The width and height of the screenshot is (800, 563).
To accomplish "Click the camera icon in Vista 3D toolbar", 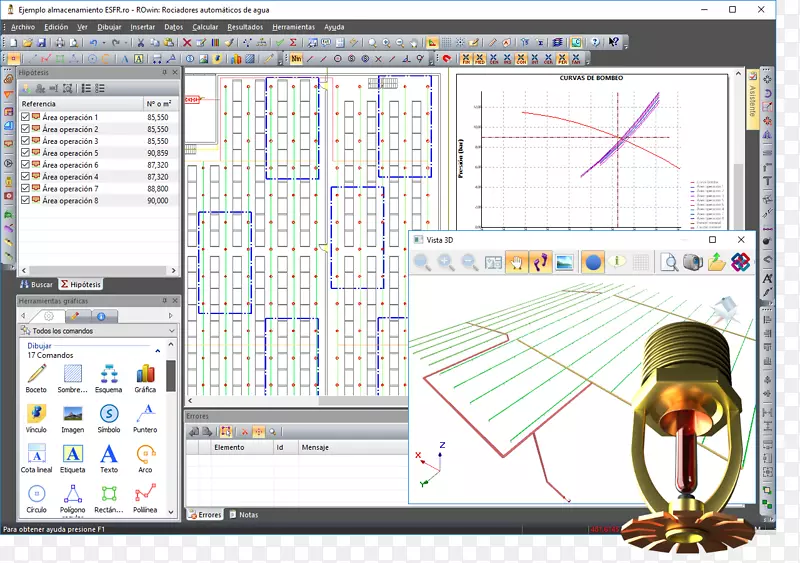I will (x=693, y=262).
